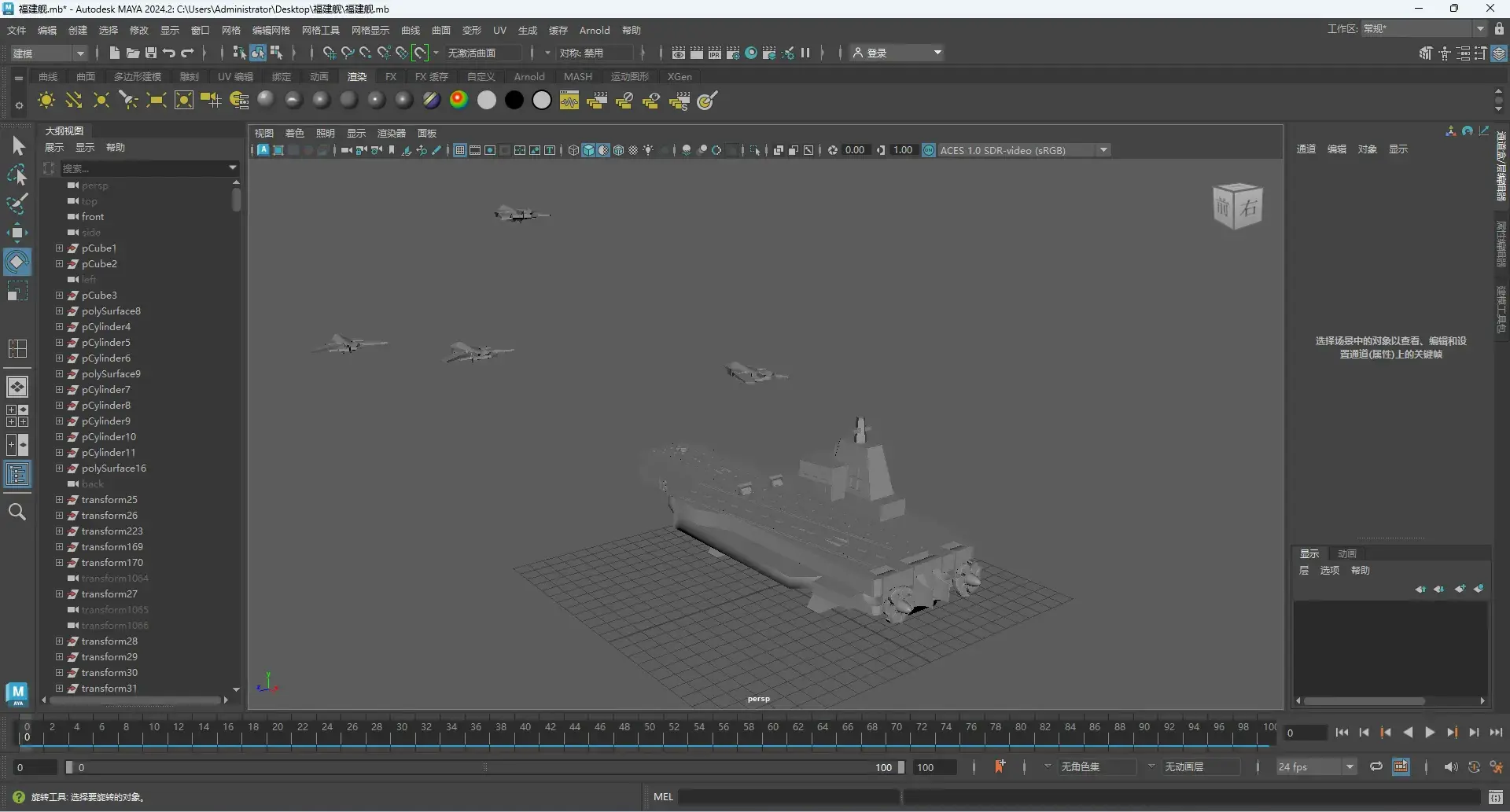Open the script editor icon
The height and width of the screenshot is (812, 1510).
[1496, 797]
